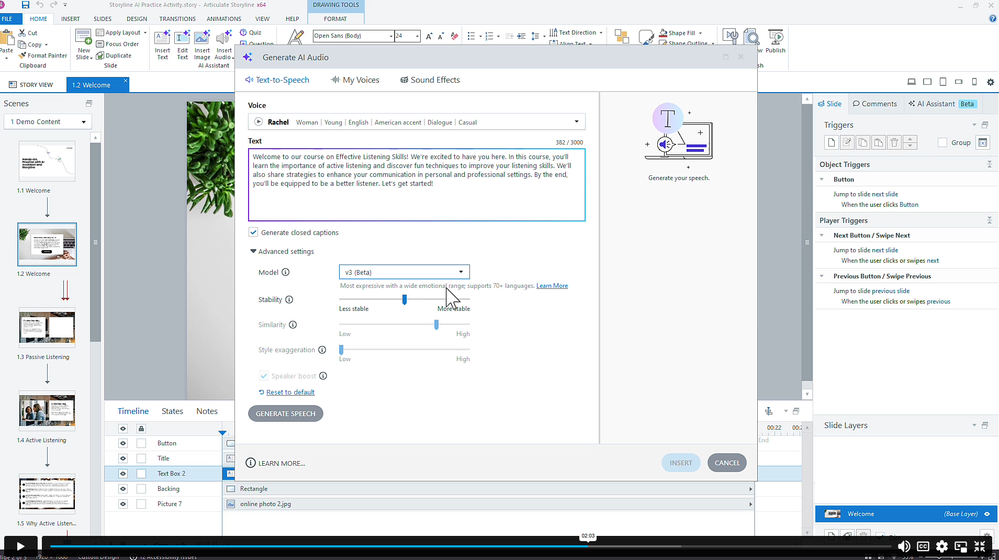
Task: Click the video player settings gear
Action: click(942, 546)
